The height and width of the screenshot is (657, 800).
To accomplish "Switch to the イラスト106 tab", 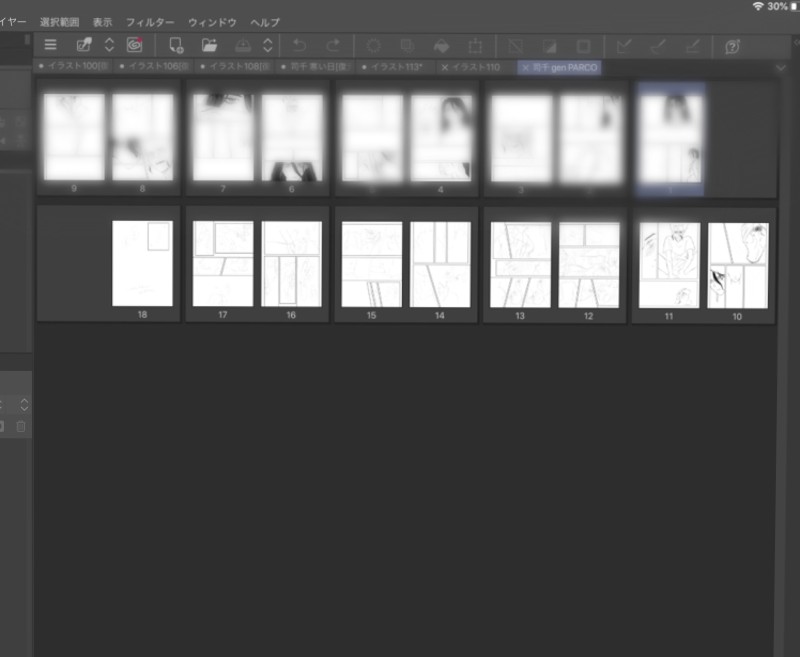I will (154, 66).
